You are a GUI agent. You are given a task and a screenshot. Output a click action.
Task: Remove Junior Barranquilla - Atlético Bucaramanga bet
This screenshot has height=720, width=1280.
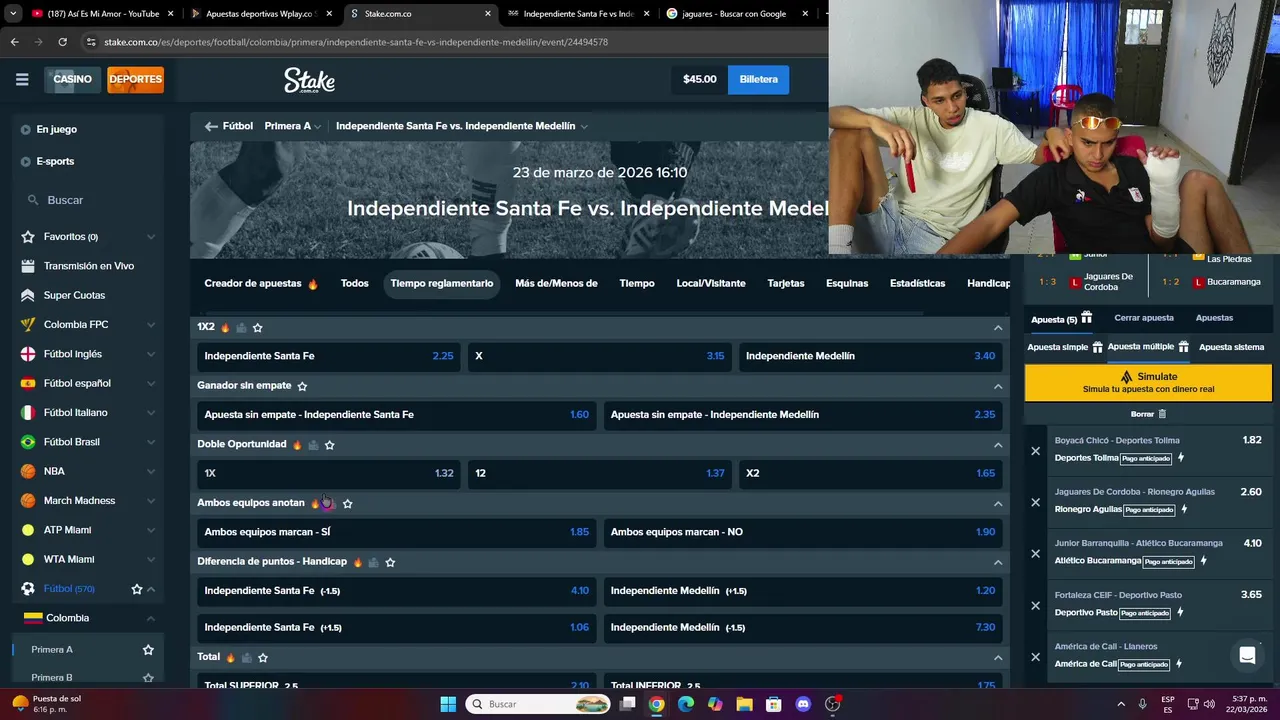point(1035,554)
